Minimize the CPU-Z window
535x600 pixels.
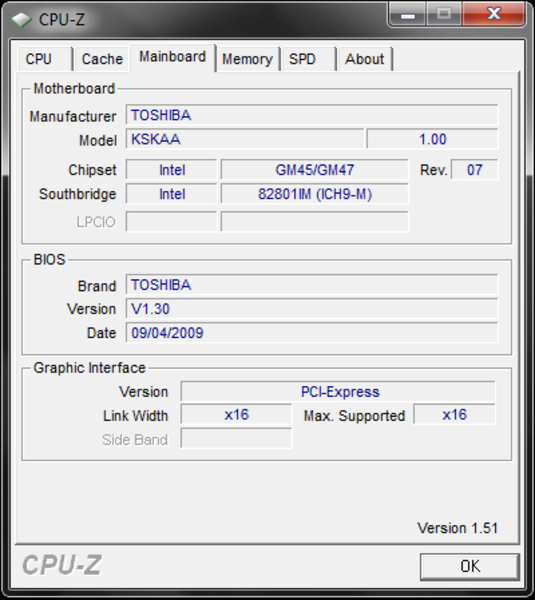pyautogui.click(x=407, y=15)
